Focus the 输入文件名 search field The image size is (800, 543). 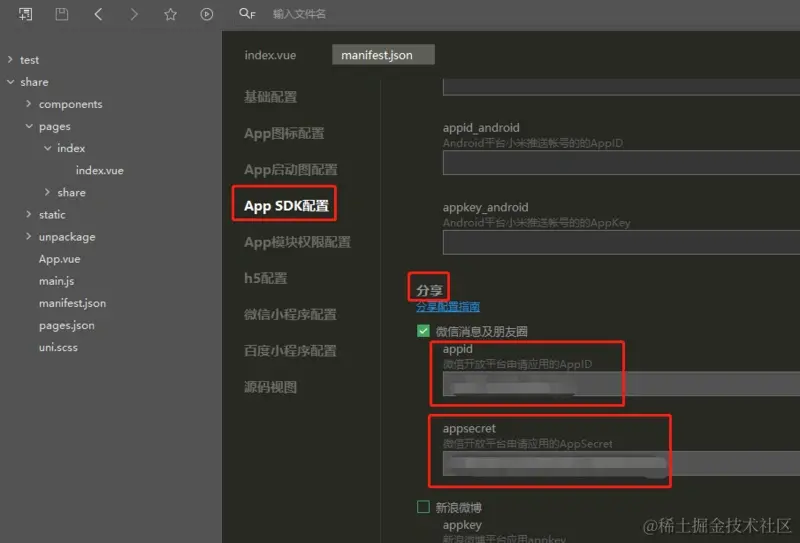tap(299, 14)
